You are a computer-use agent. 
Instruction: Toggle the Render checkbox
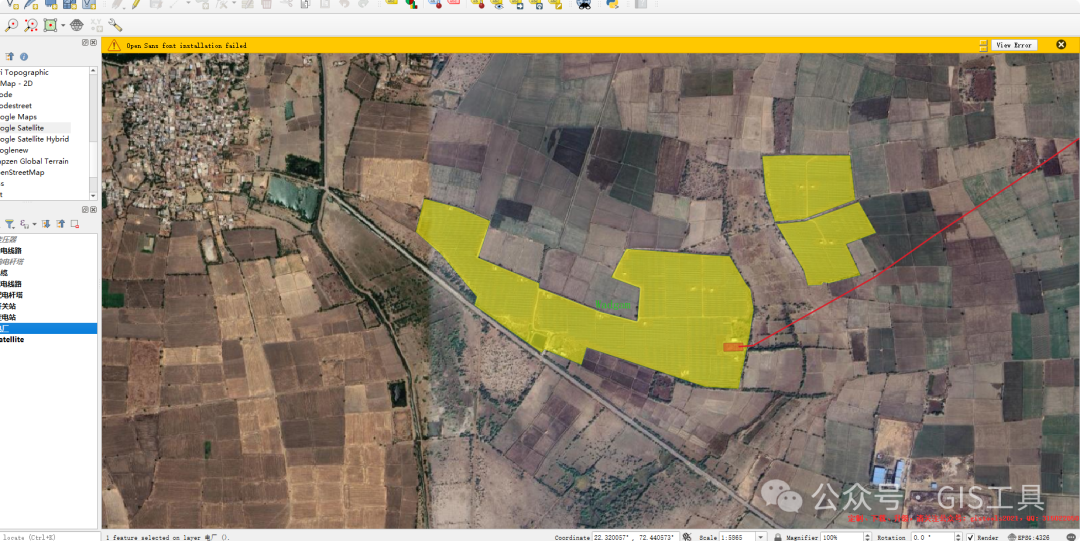tap(970, 537)
